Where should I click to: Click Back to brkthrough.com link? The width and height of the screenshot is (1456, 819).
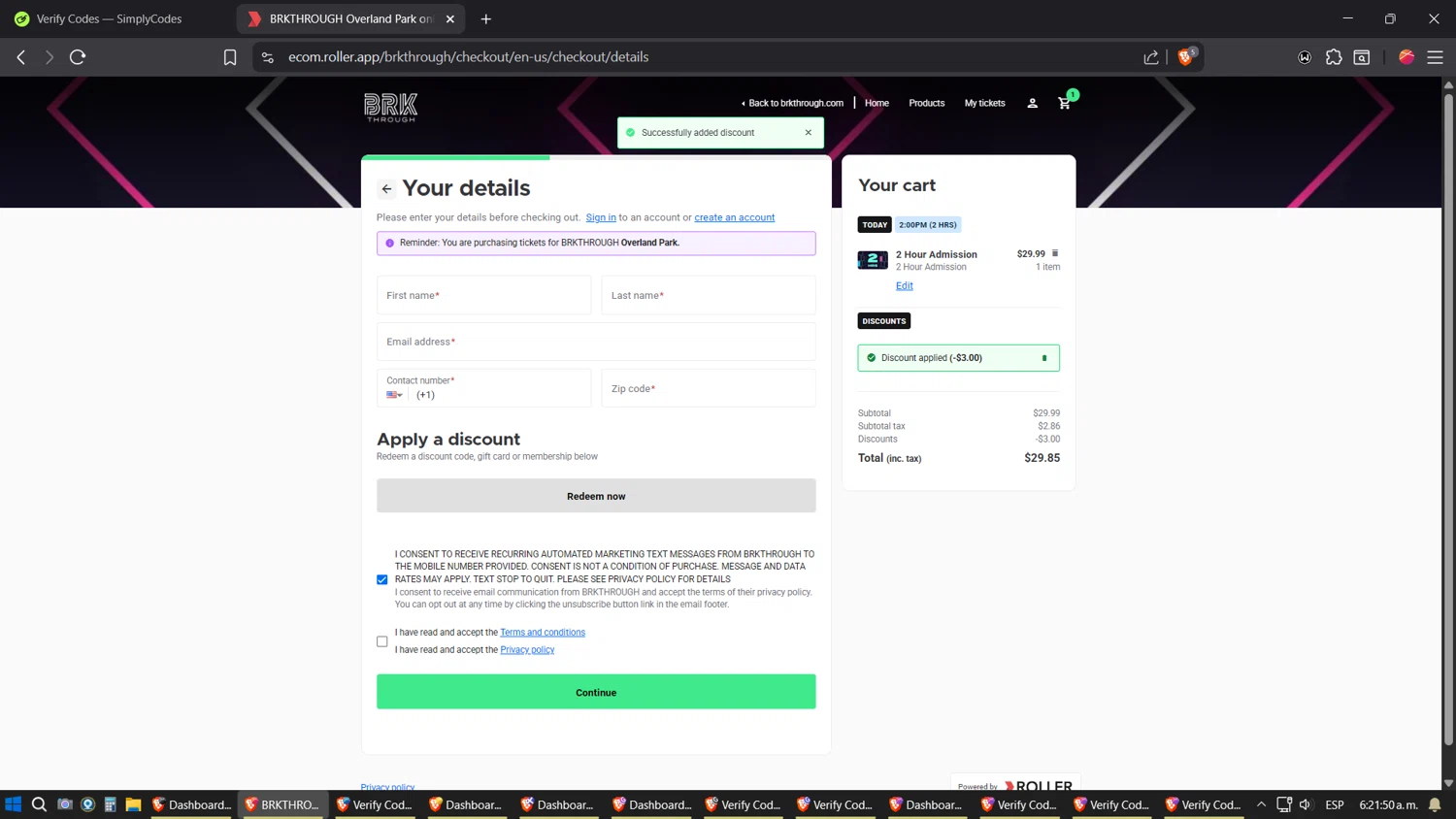click(792, 103)
